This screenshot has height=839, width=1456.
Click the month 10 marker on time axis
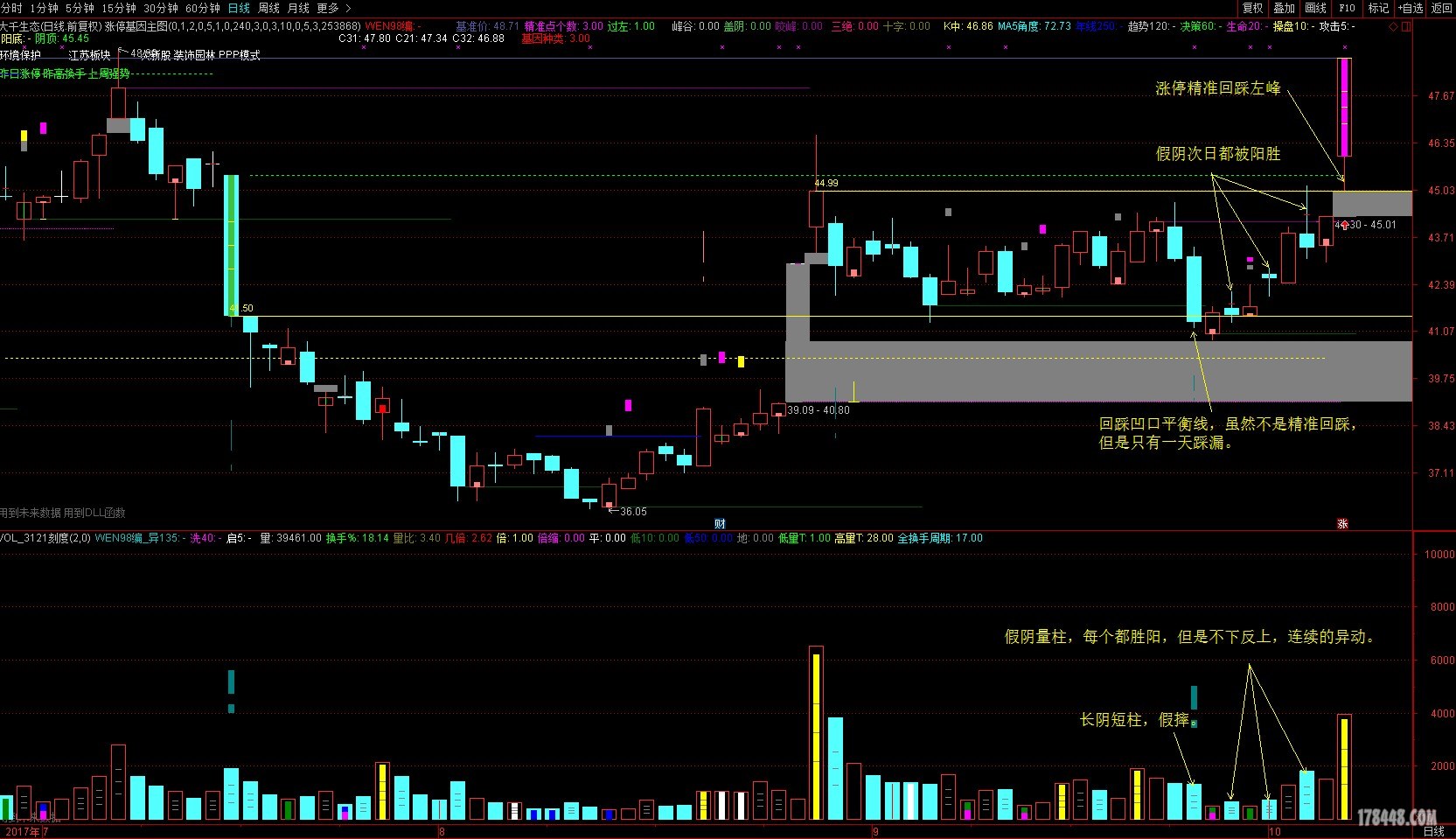1274,831
